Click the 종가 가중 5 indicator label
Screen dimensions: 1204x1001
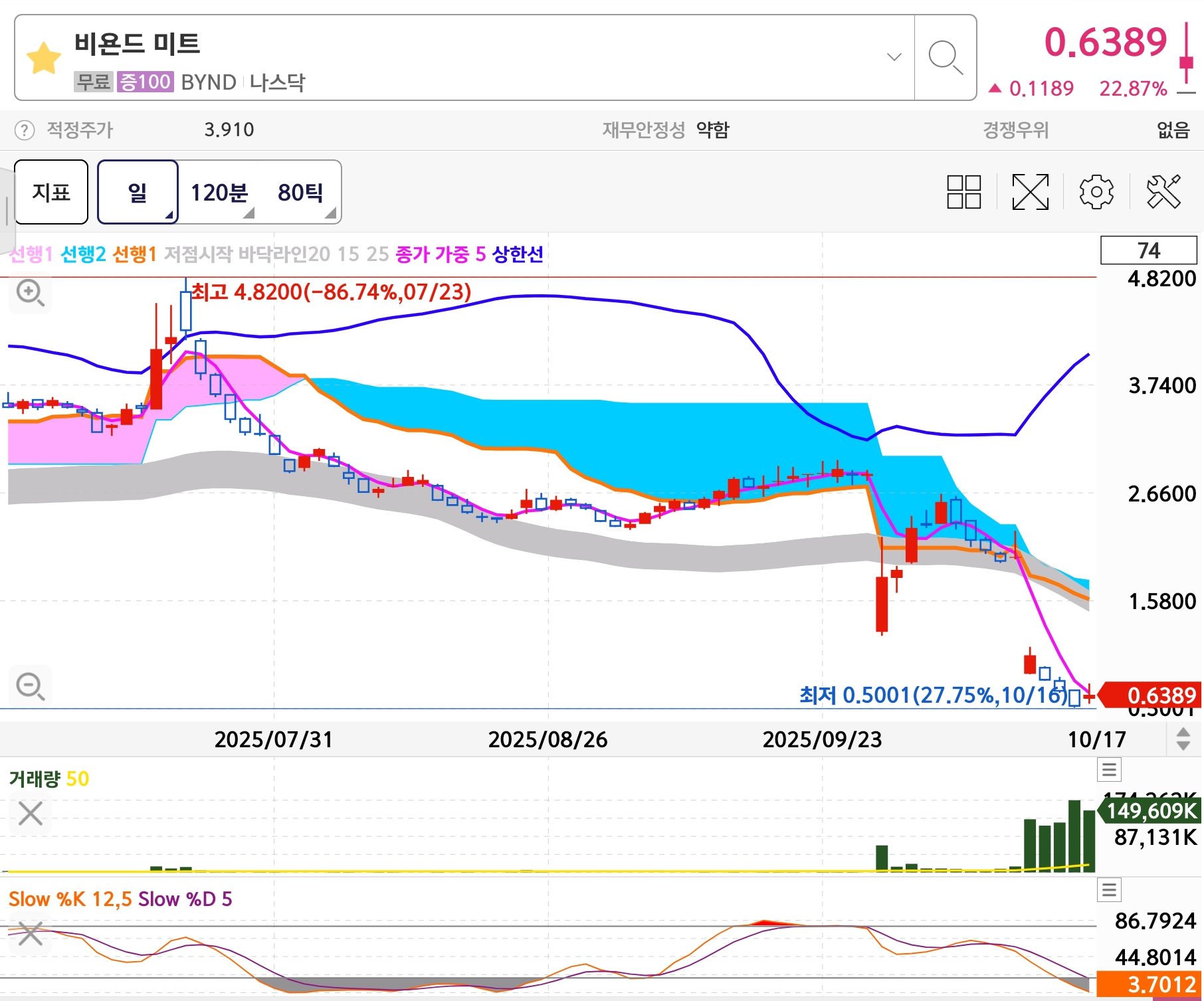[441, 254]
